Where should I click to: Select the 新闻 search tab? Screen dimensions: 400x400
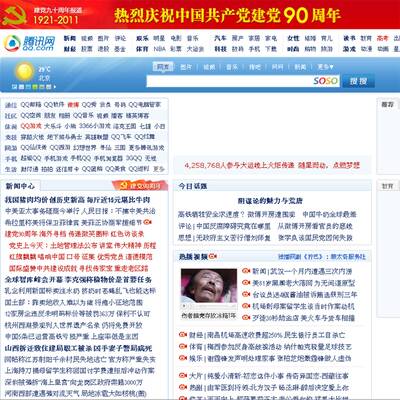(300, 67)
